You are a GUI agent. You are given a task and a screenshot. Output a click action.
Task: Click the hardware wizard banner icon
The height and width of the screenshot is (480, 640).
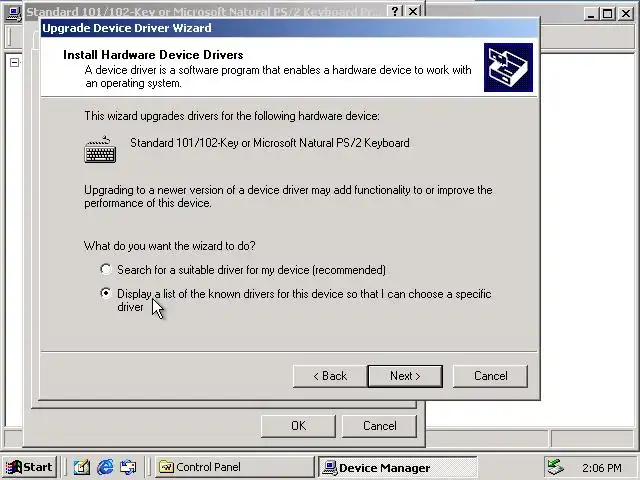coord(508,67)
